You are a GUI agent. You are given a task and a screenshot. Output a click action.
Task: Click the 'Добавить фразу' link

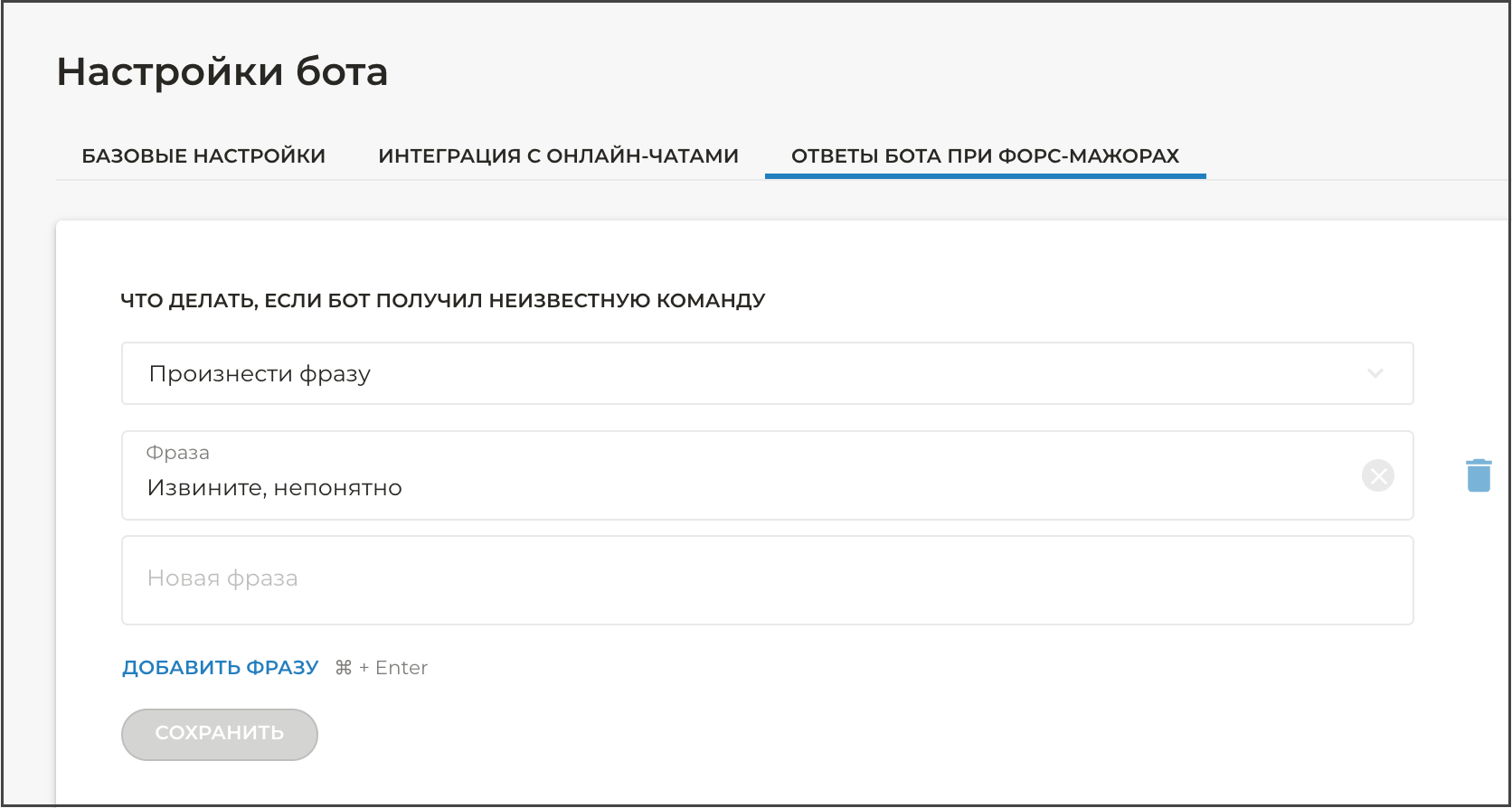pos(221,668)
